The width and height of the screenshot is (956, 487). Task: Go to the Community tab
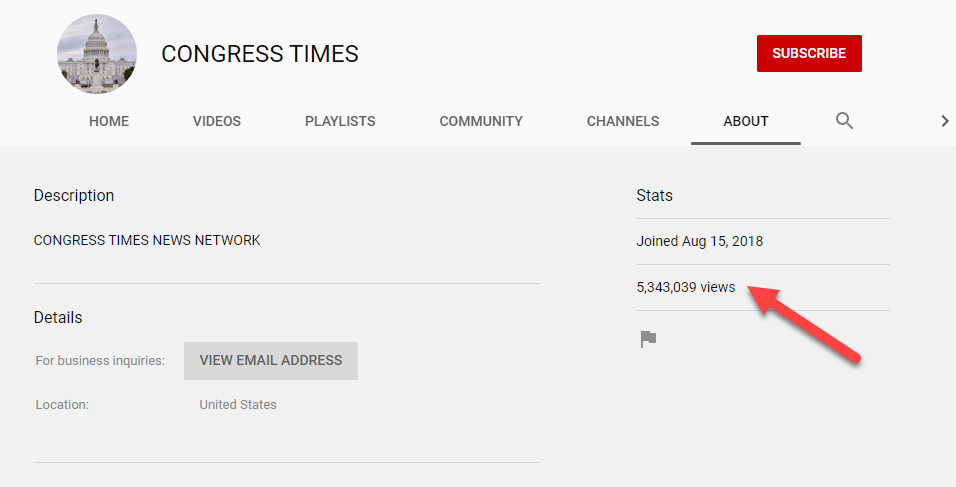pos(481,121)
